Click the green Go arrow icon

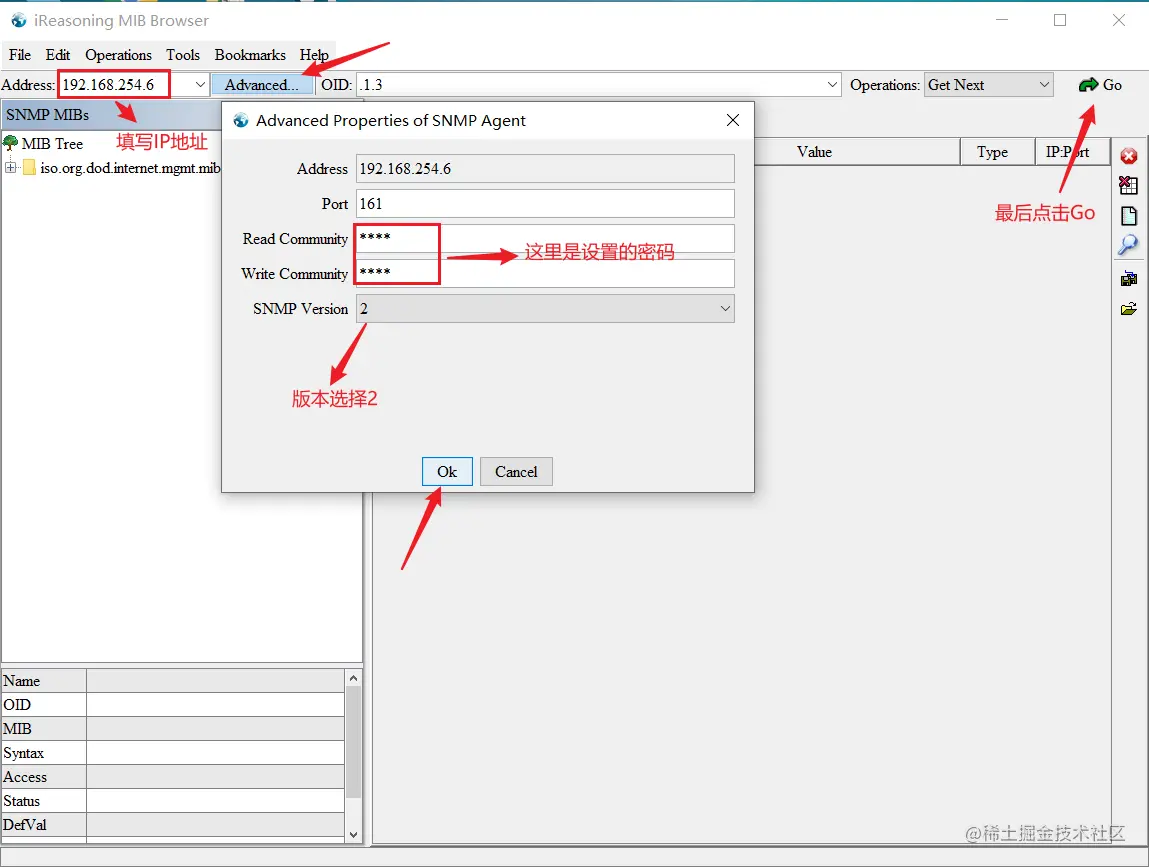pos(1088,85)
